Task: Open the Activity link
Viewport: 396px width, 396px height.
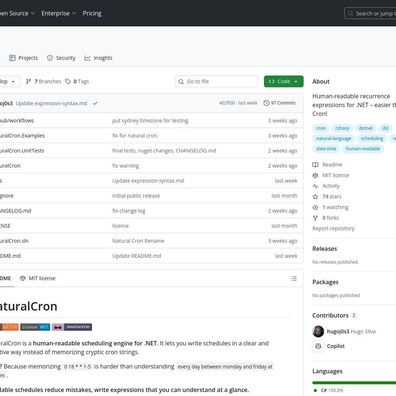Action: tap(331, 186)
